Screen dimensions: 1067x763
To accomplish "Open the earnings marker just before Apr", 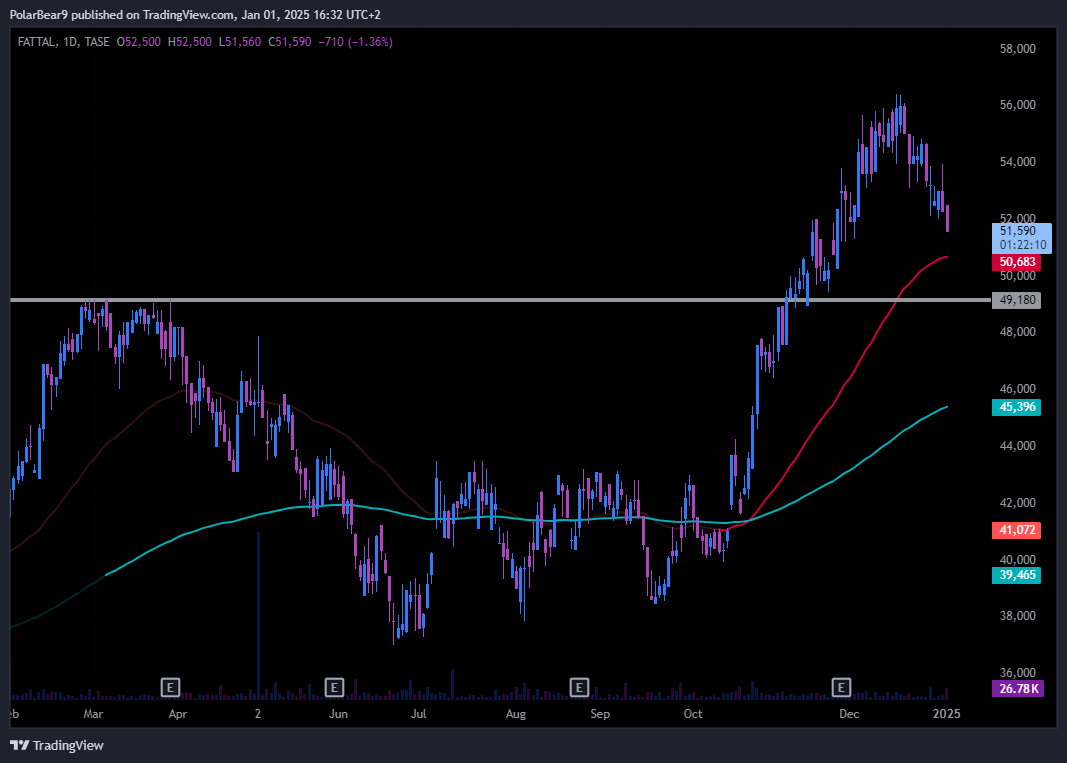I will [171, 687].
